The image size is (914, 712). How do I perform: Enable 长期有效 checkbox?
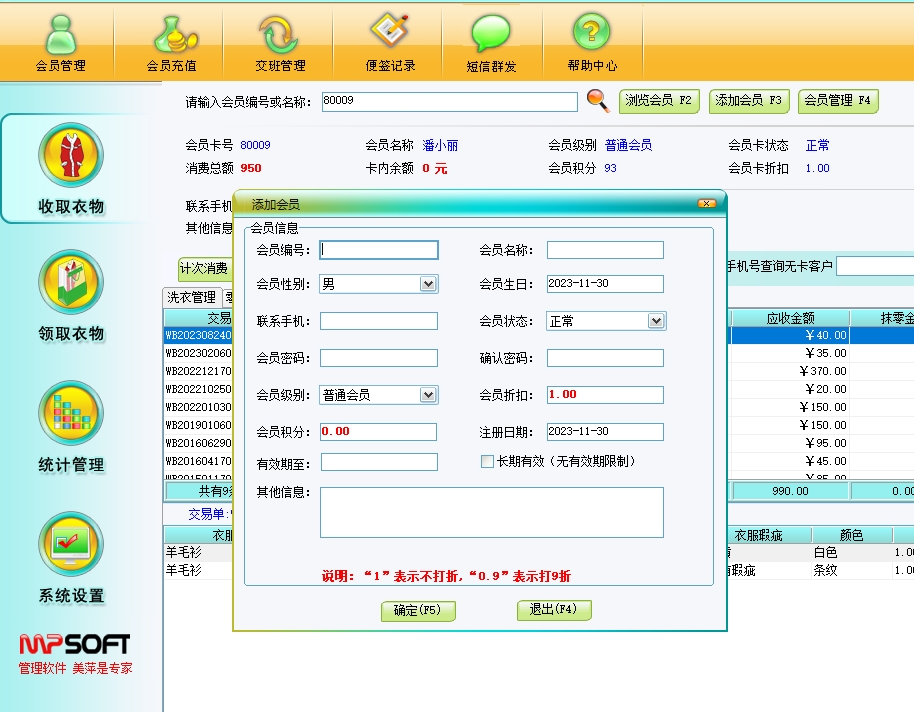[x=488, y=462]
